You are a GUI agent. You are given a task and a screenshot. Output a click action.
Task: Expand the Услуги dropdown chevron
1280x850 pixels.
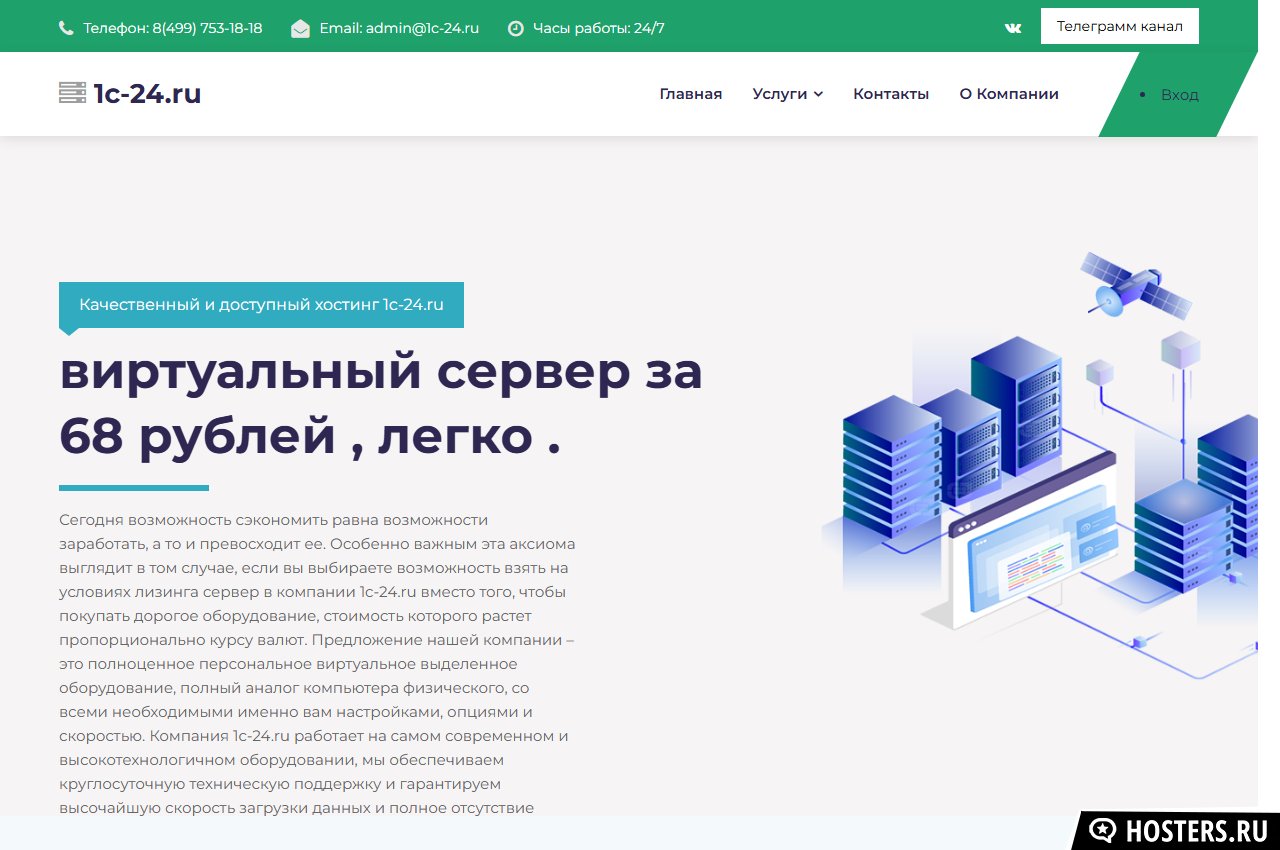click(x=818, y=94)
